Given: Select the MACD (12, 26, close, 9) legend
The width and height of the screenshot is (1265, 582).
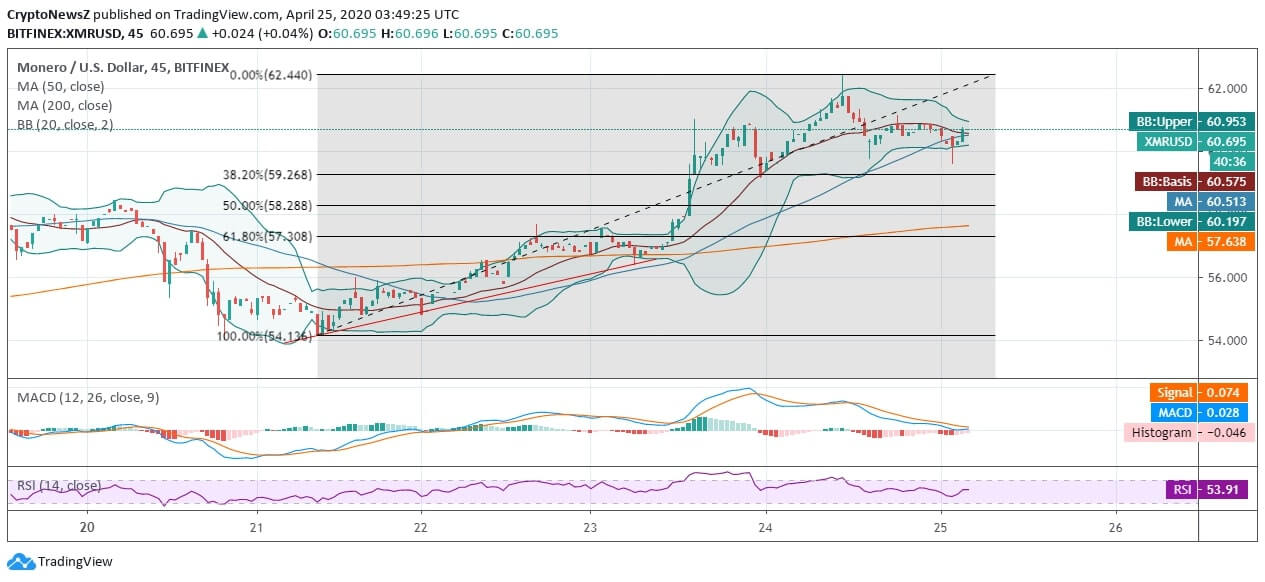Looking at the screenshot, I should point(88,397).
